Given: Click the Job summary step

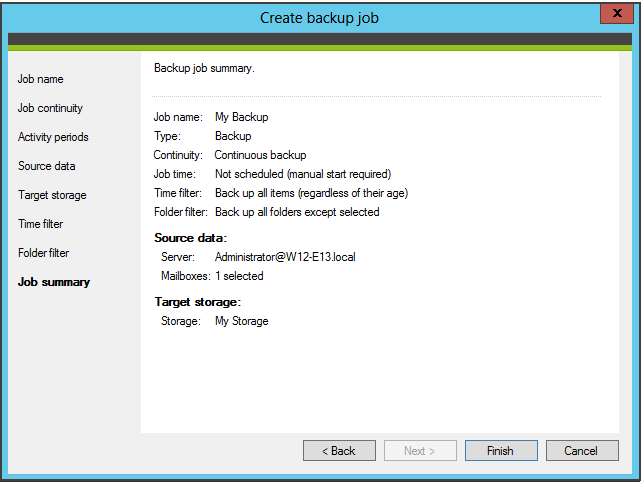Looking at the screenshot, I should click(53, 282).
